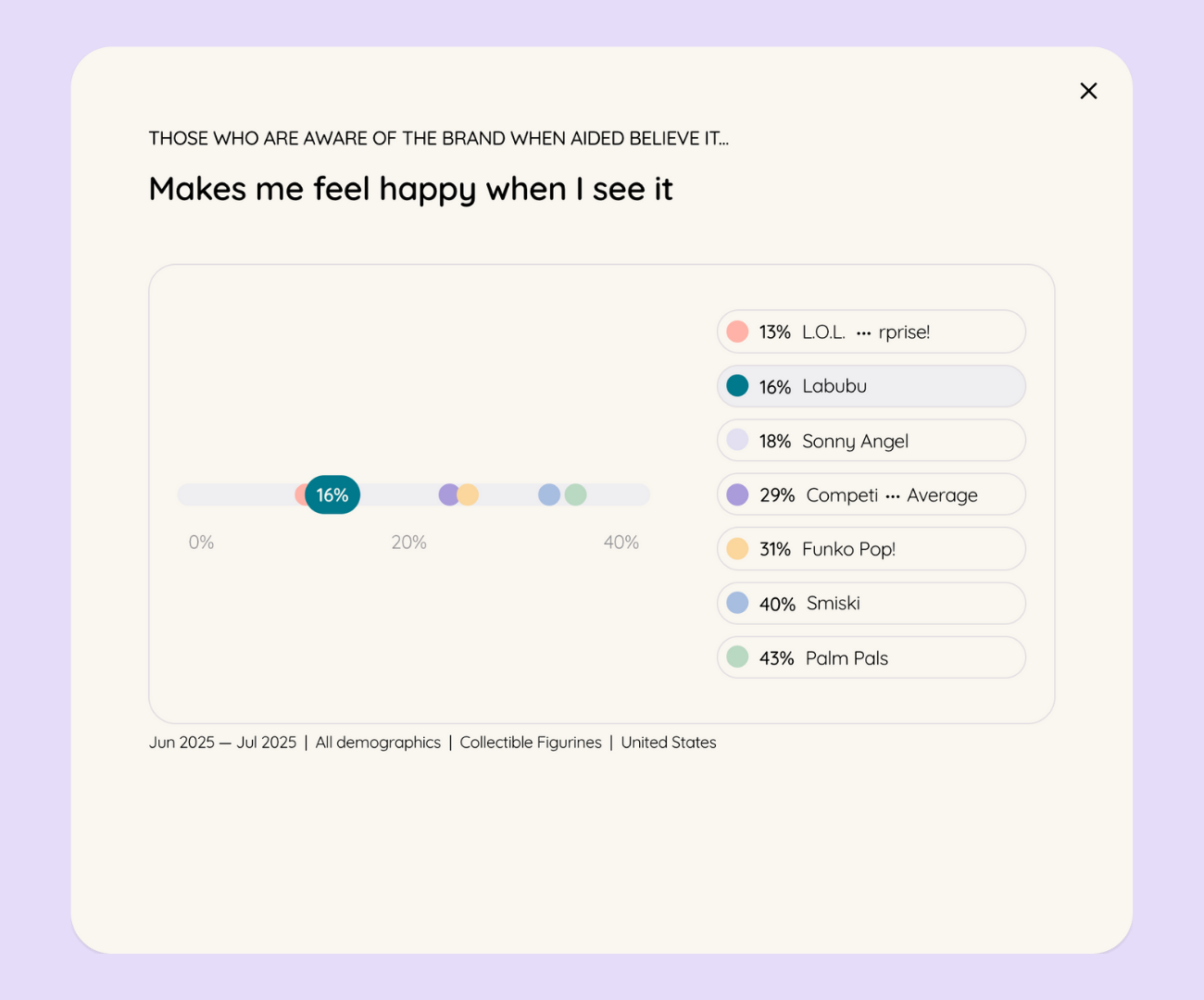Select the Competitor Average 29% legend pill
This screenshot has width=1204, height=1000.
click(x=872, y=494)
